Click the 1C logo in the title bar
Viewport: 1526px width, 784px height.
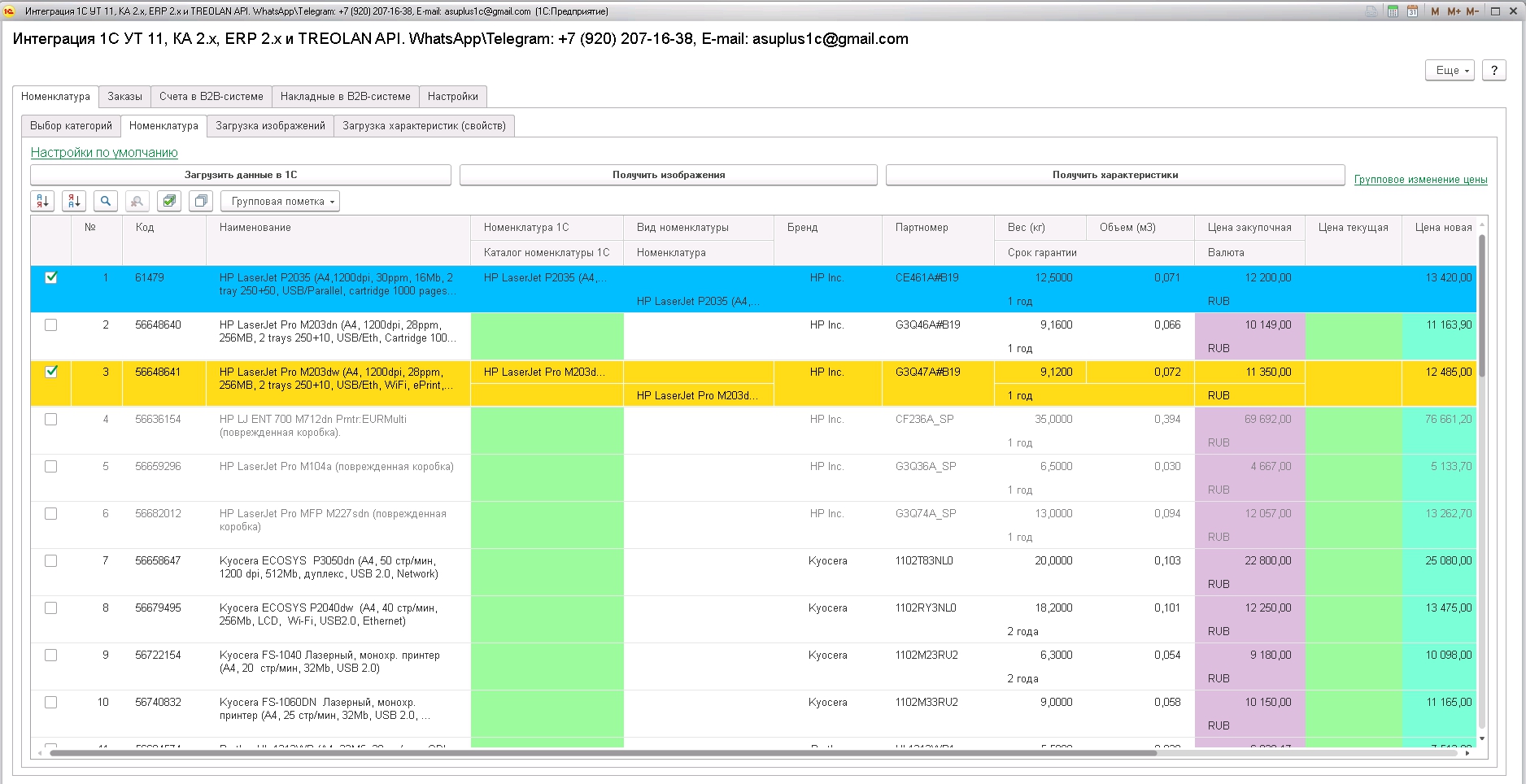(x=9, y=11)
